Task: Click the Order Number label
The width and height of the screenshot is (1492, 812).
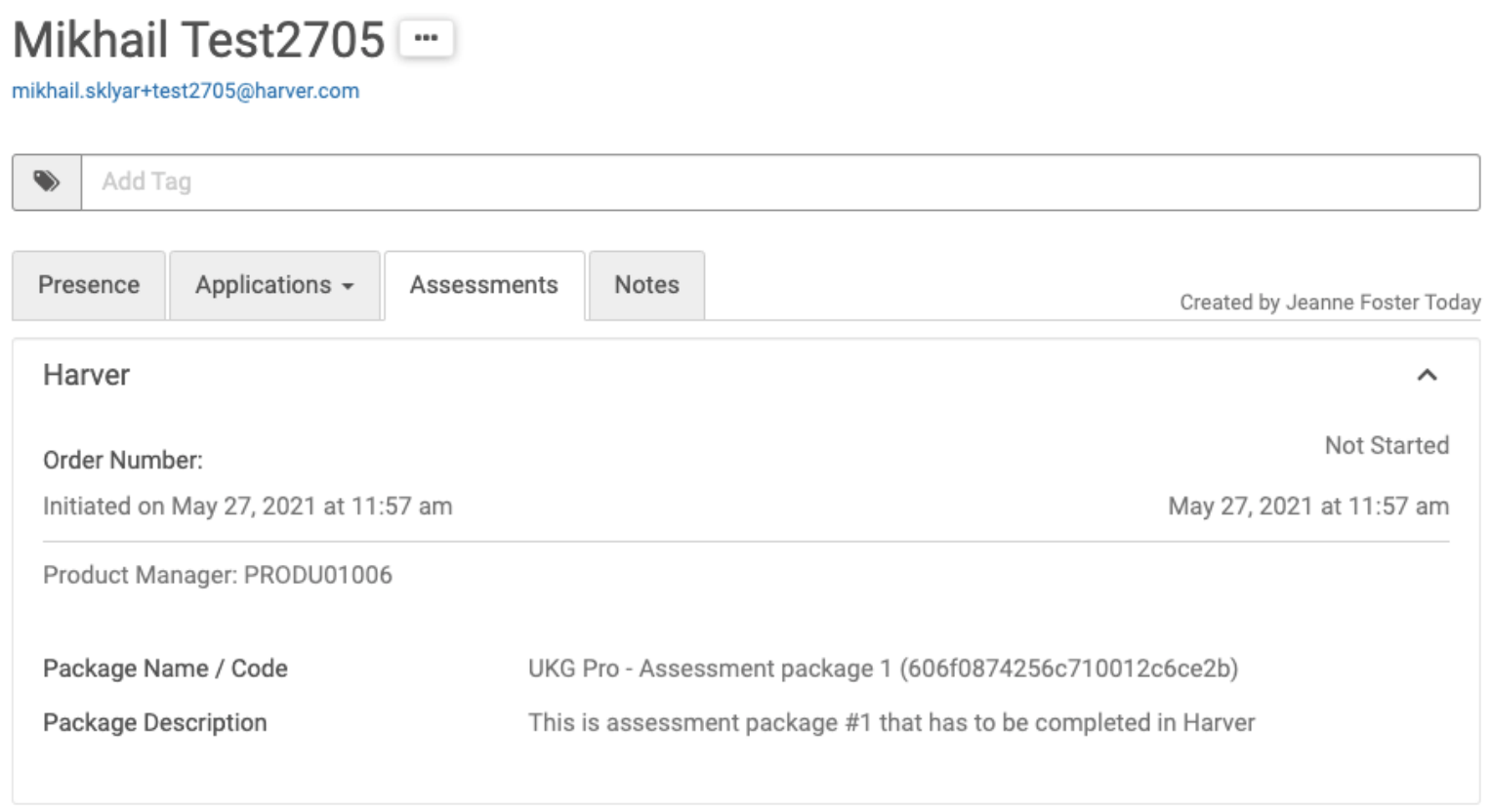Action: [123, 460]
